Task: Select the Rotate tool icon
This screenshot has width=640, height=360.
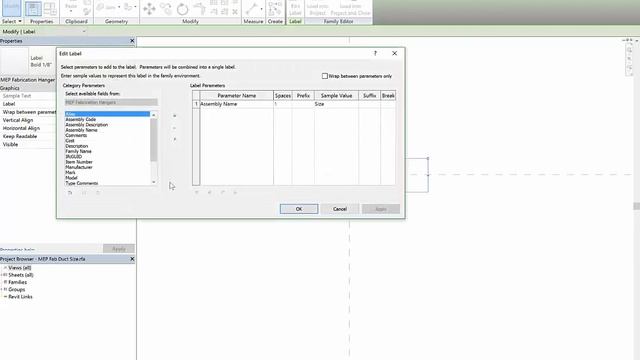Action: (x=182, y=9)
